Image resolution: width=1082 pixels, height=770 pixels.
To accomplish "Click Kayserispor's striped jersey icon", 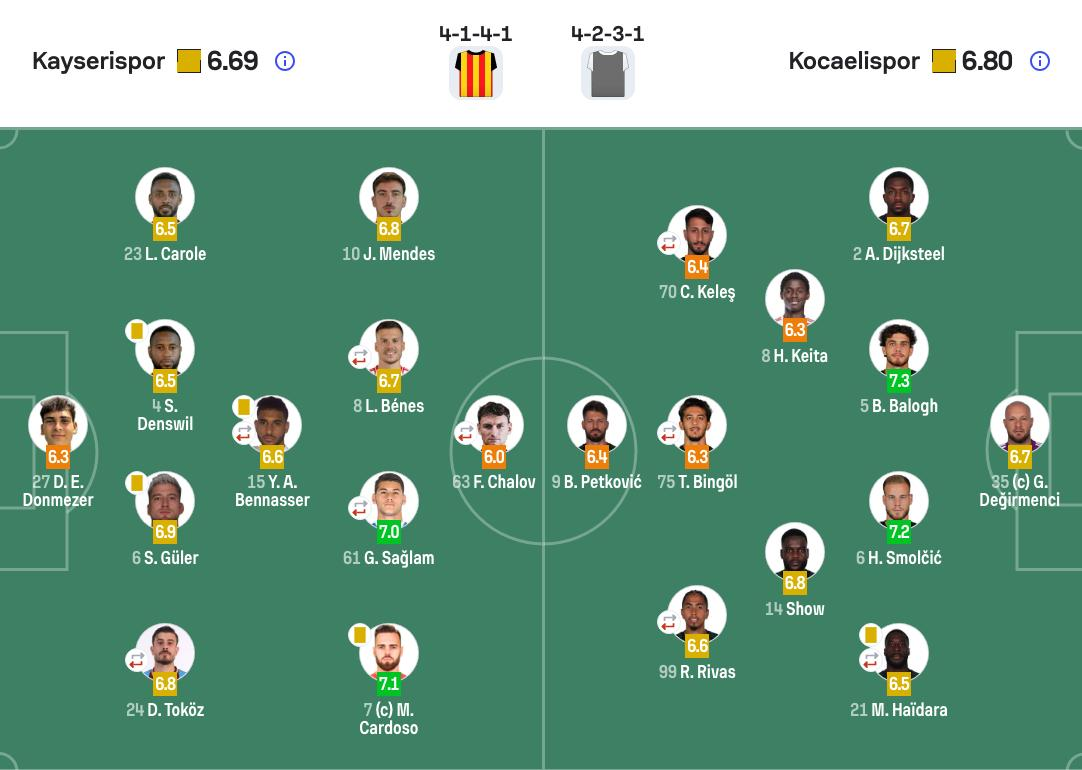I will pyautogui.click(x=476, y=73).
